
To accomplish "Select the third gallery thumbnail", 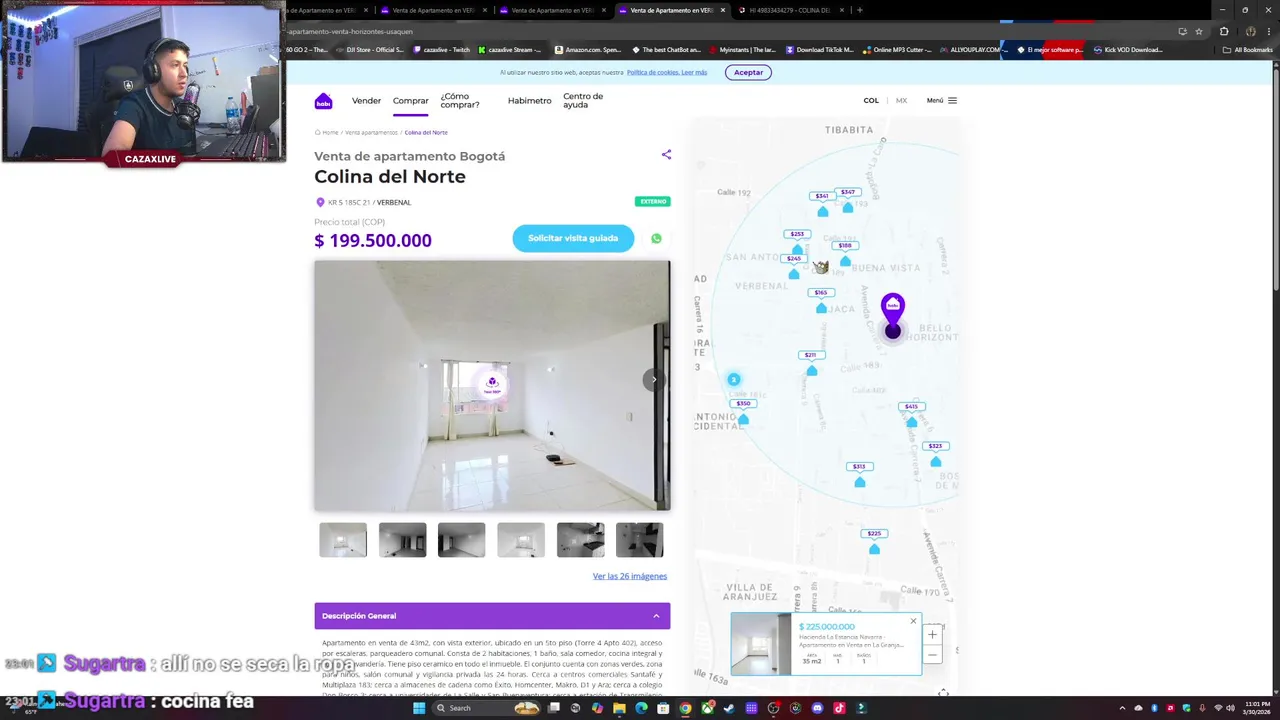I will [x=461, y=540].
